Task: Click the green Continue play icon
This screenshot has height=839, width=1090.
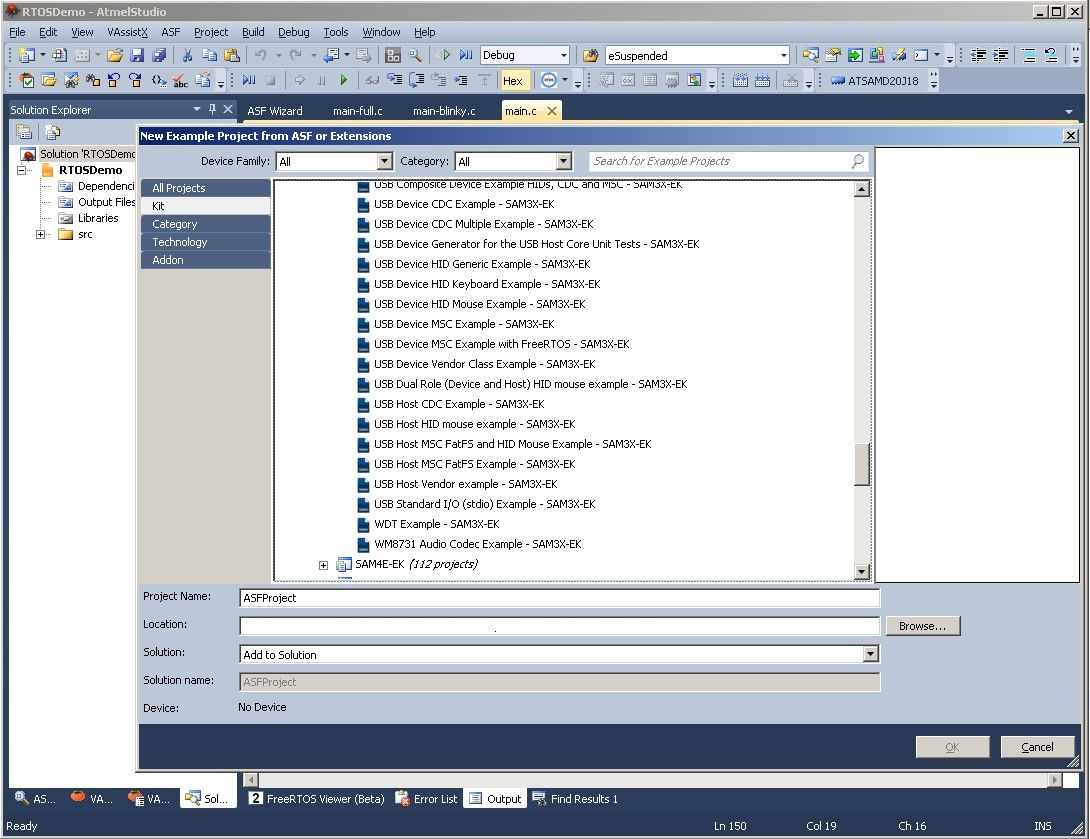Action: 343,81
